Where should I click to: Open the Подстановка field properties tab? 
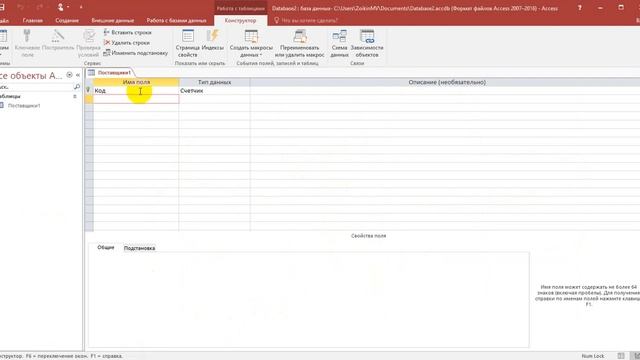(x=139, y=248)
